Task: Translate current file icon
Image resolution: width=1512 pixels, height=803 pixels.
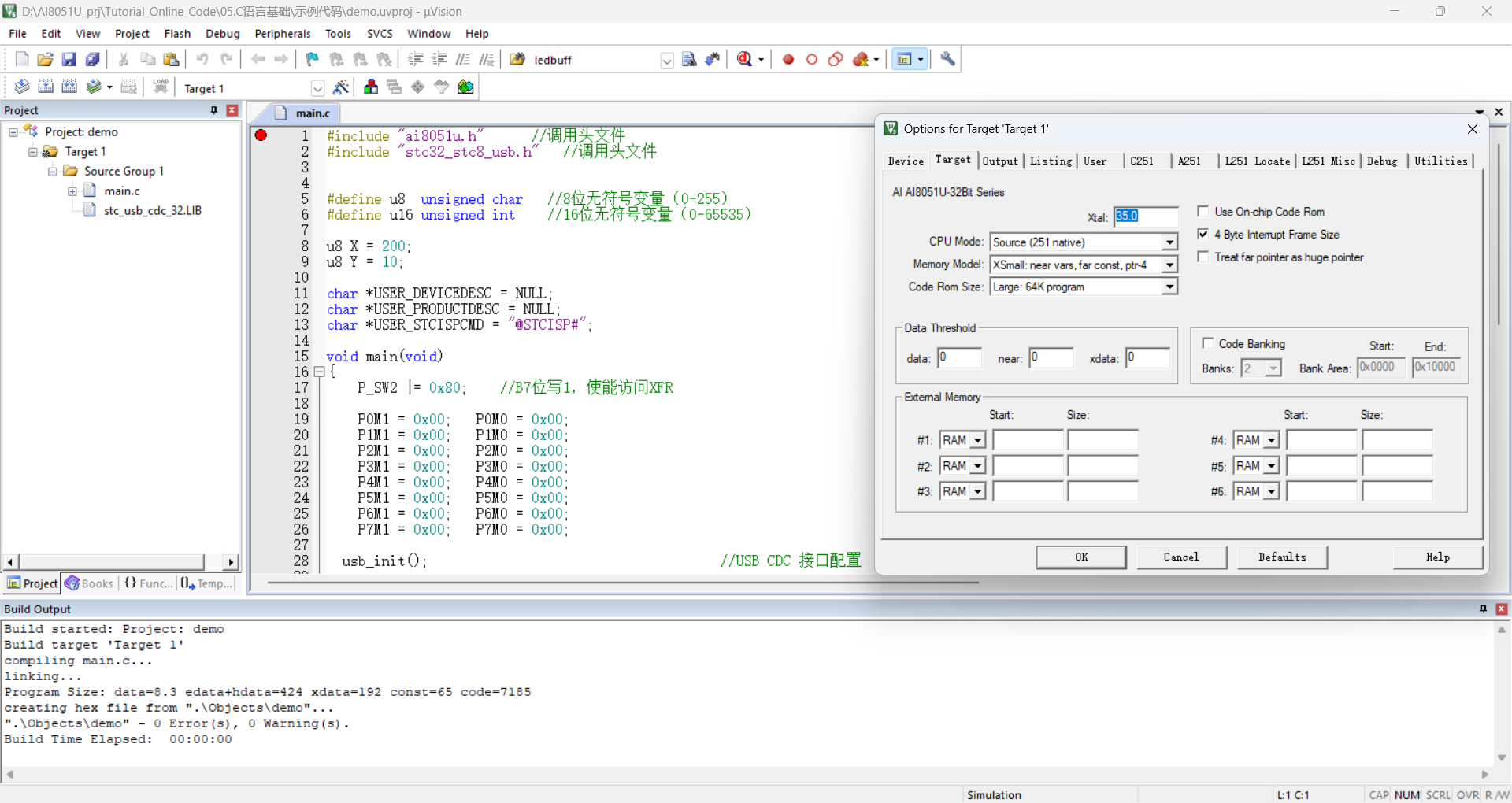Action: [22, 87]
